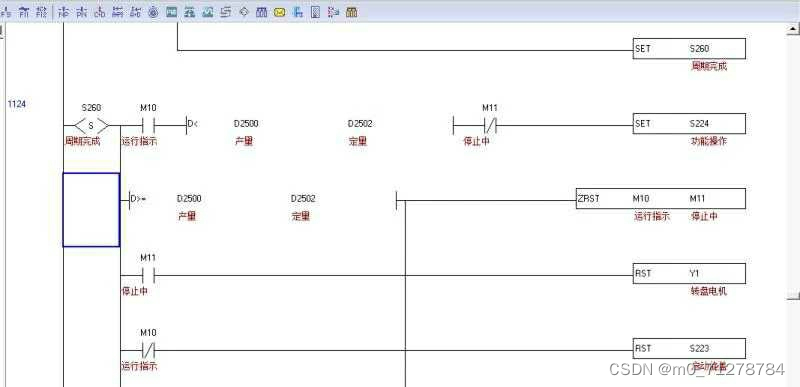This screenshot has width=800, height=387.
Task: Click D2500 operand in the D>= row
Action: [x=189, y=198]
